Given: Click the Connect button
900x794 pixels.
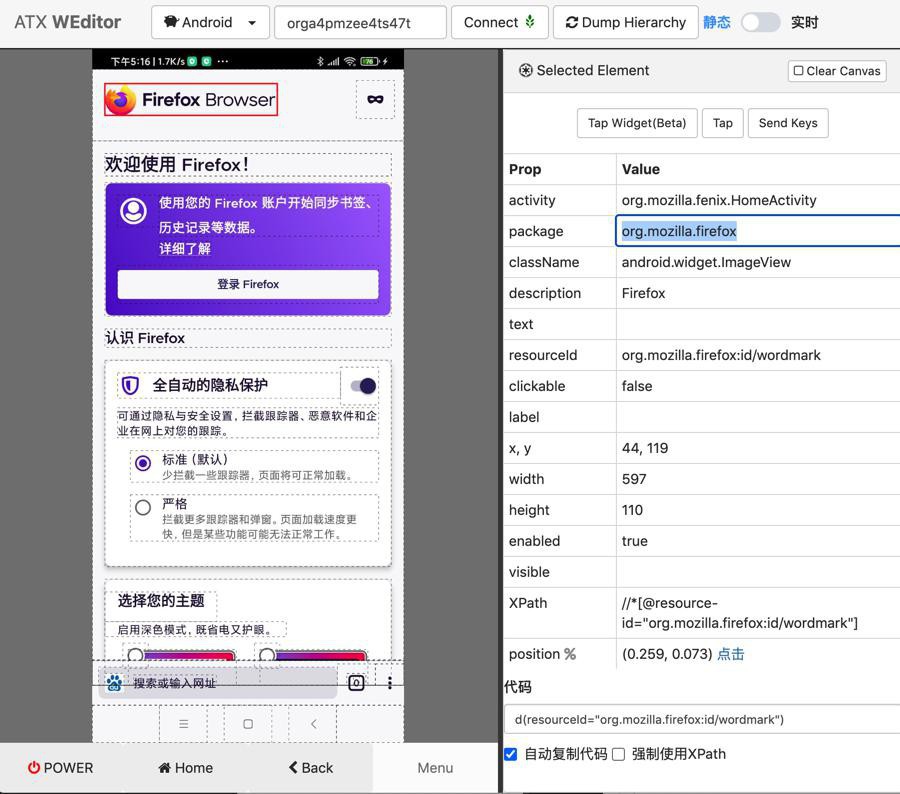Looking at the screenshot, I should pos(499,22).
